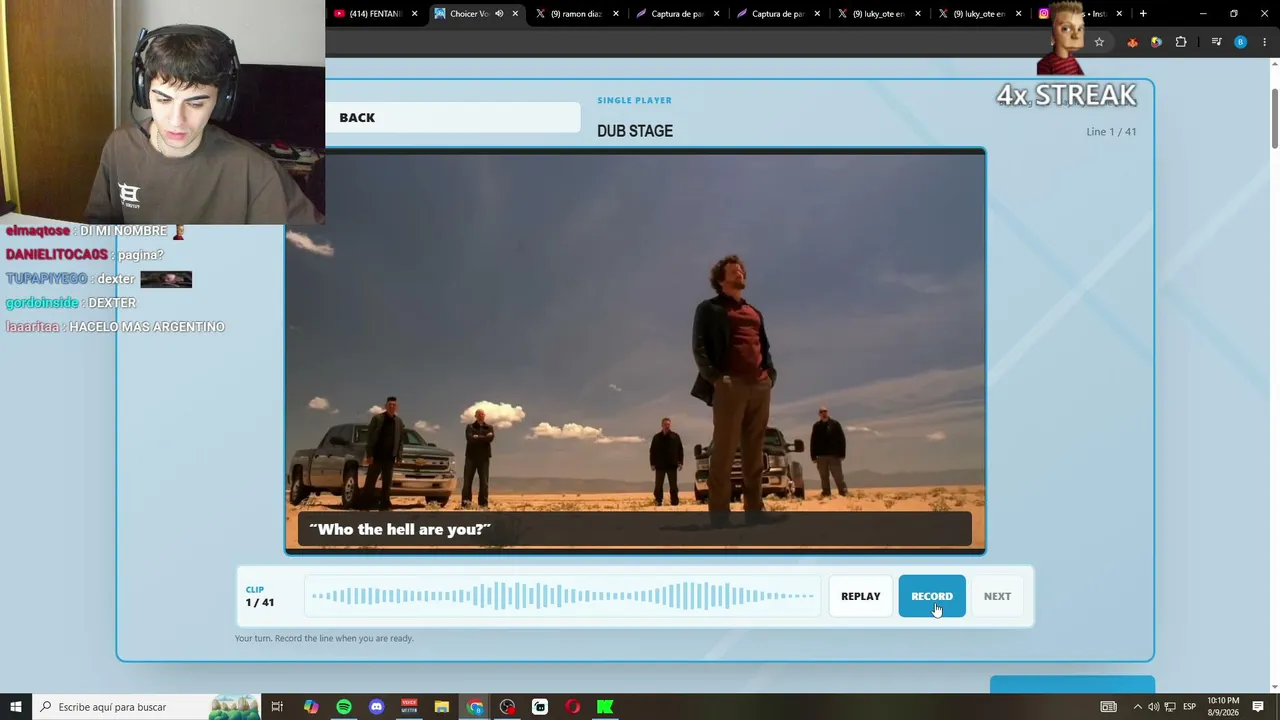Open the Chrome three-dot menu

(1265, 42)
